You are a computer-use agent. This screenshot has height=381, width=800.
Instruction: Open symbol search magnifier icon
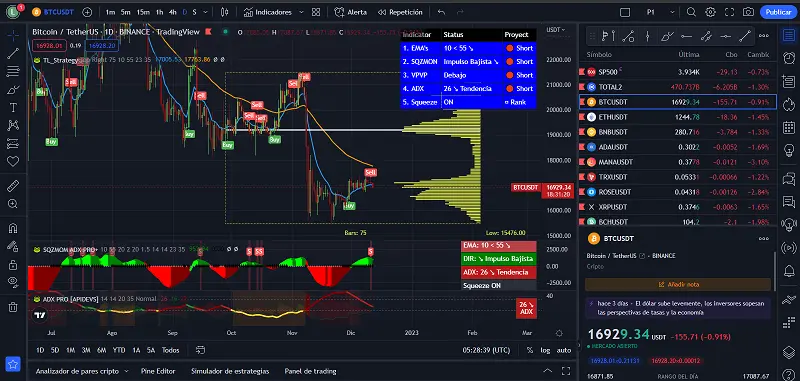pyautogui.click(x=691, y=12)
